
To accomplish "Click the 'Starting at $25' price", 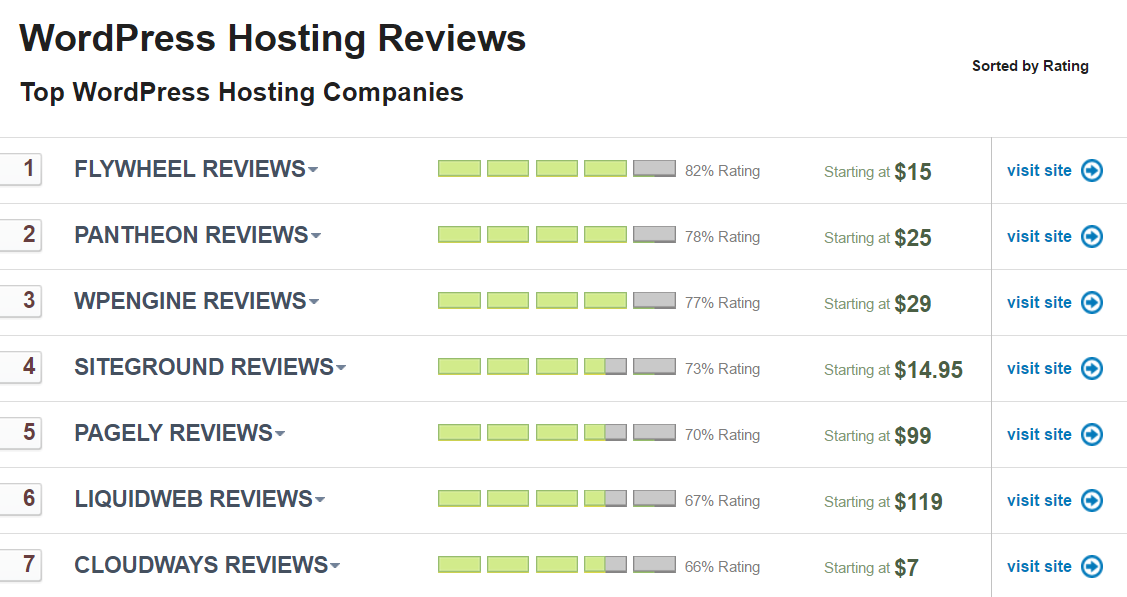I will 878,238.
